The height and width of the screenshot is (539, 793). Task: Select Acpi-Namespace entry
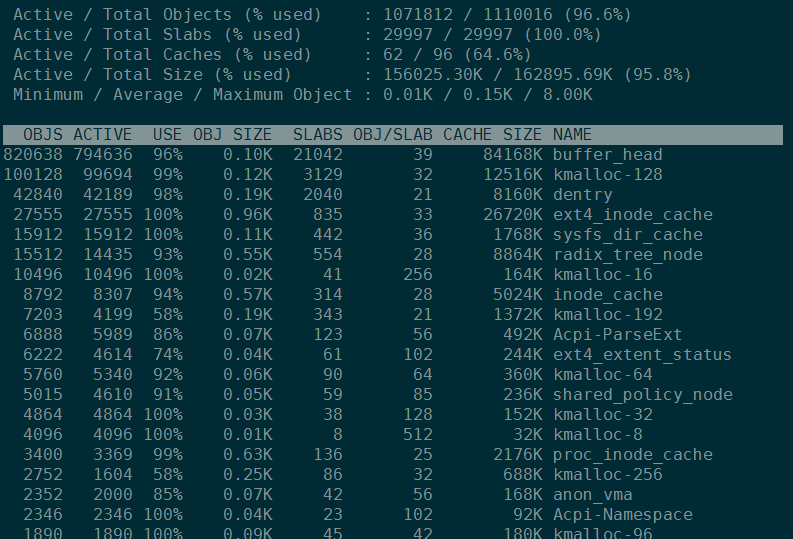point(623,514)
